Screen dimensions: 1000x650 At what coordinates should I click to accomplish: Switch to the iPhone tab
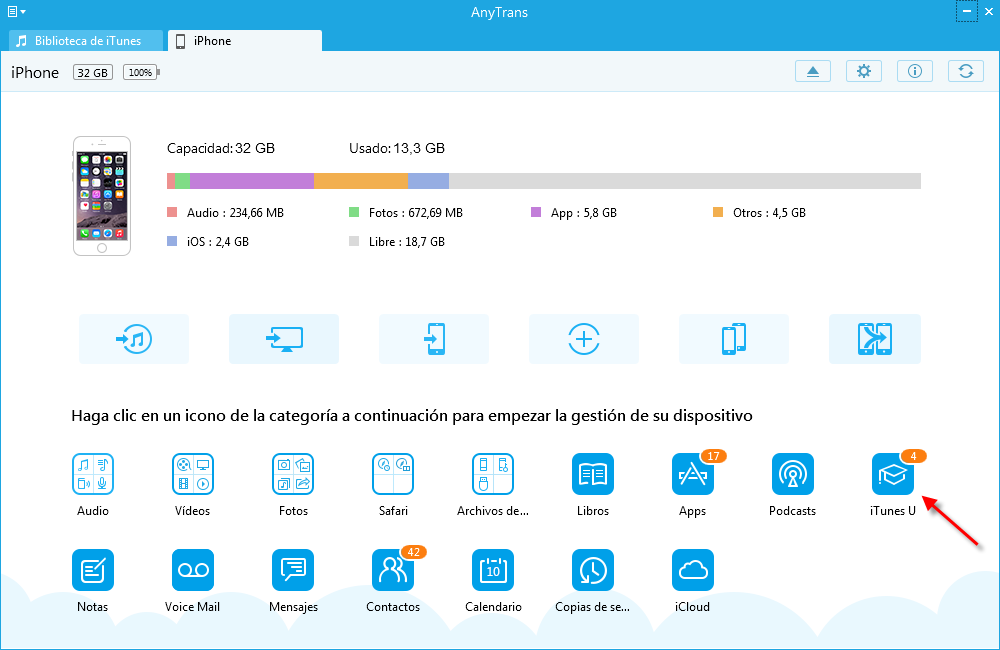(245, 41)
